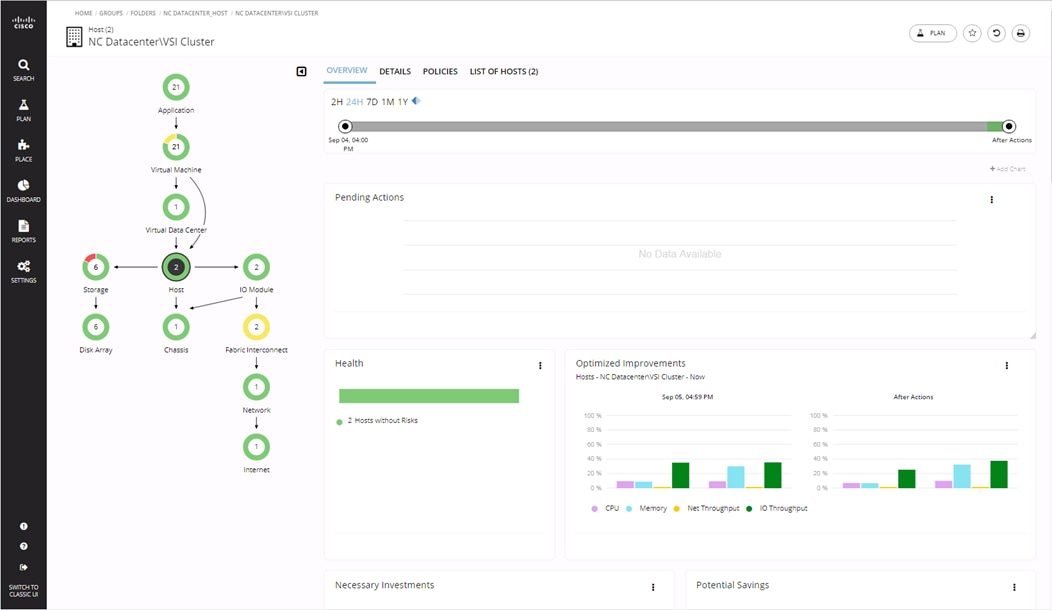Select the Virtual Data Center node
Screen dimensions: 1052x610
coord(176,207)
